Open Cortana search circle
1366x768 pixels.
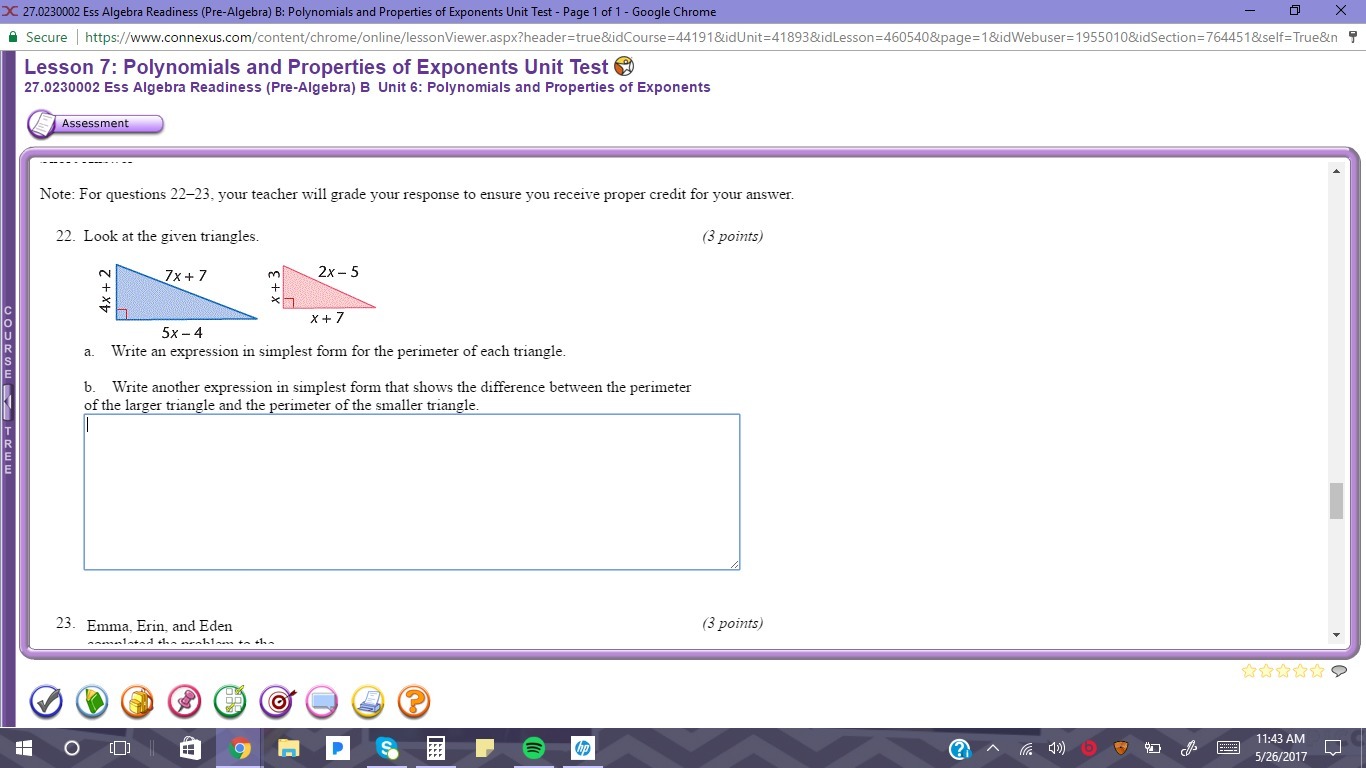(x=71, y=748)
